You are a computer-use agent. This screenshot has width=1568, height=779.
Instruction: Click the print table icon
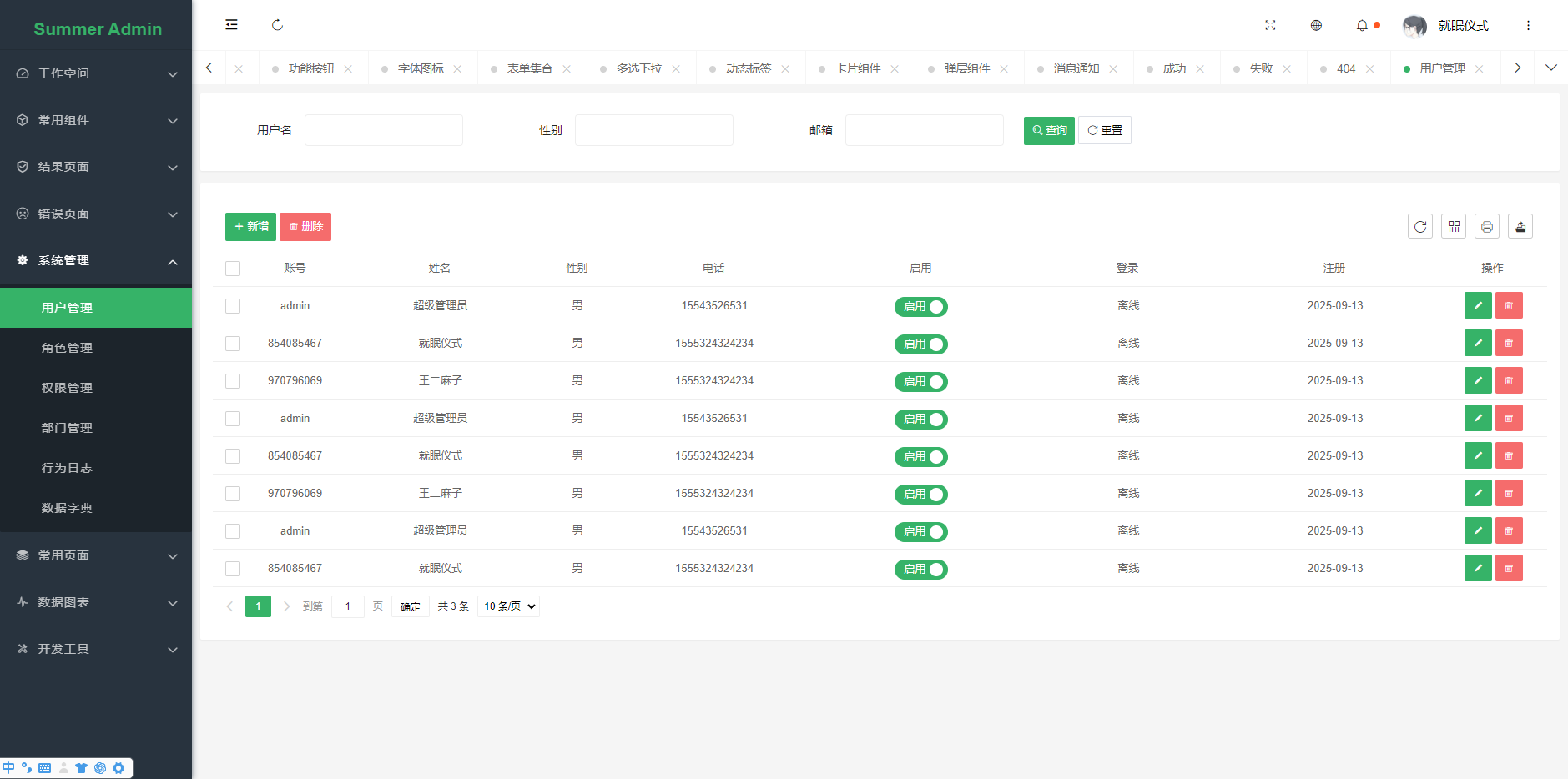pyautogui.click(x=1487, y=226)
